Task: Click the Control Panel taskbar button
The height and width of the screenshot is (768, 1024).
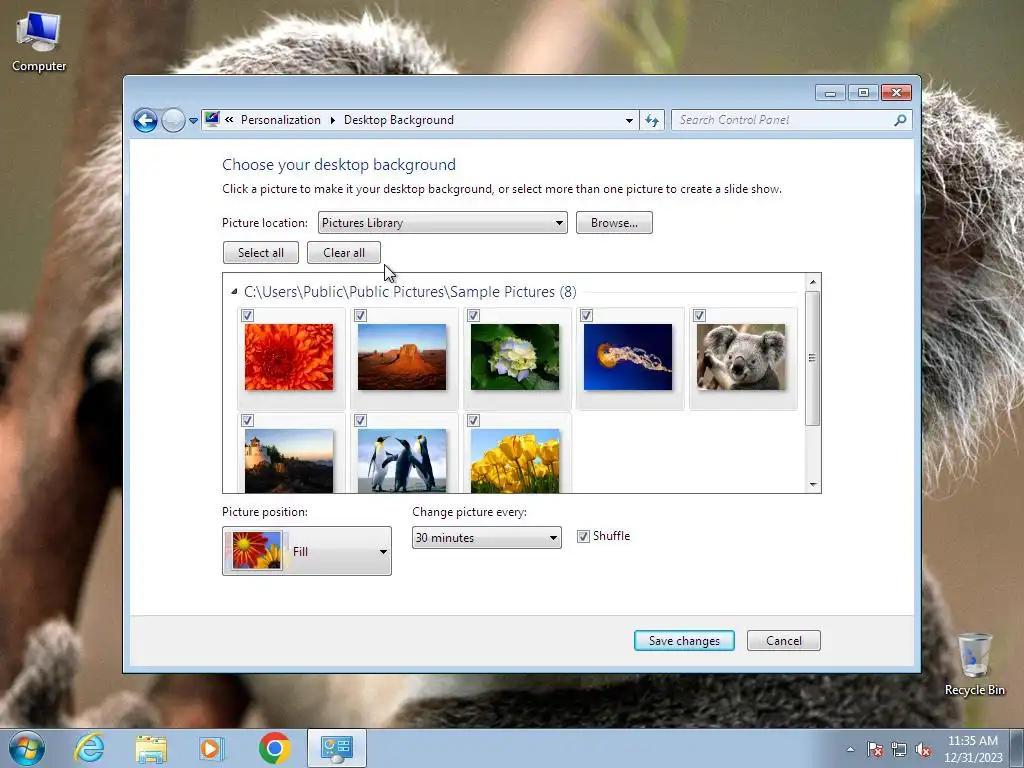Action: tap(336, 748)
